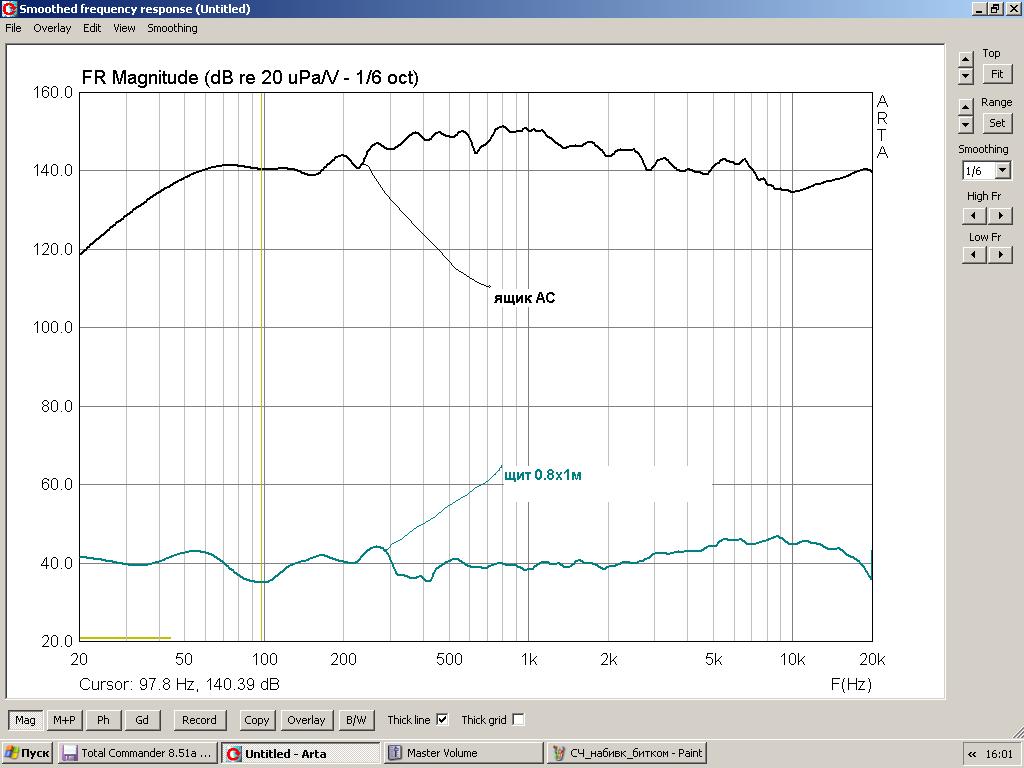Open the Overlay menu

52,28
